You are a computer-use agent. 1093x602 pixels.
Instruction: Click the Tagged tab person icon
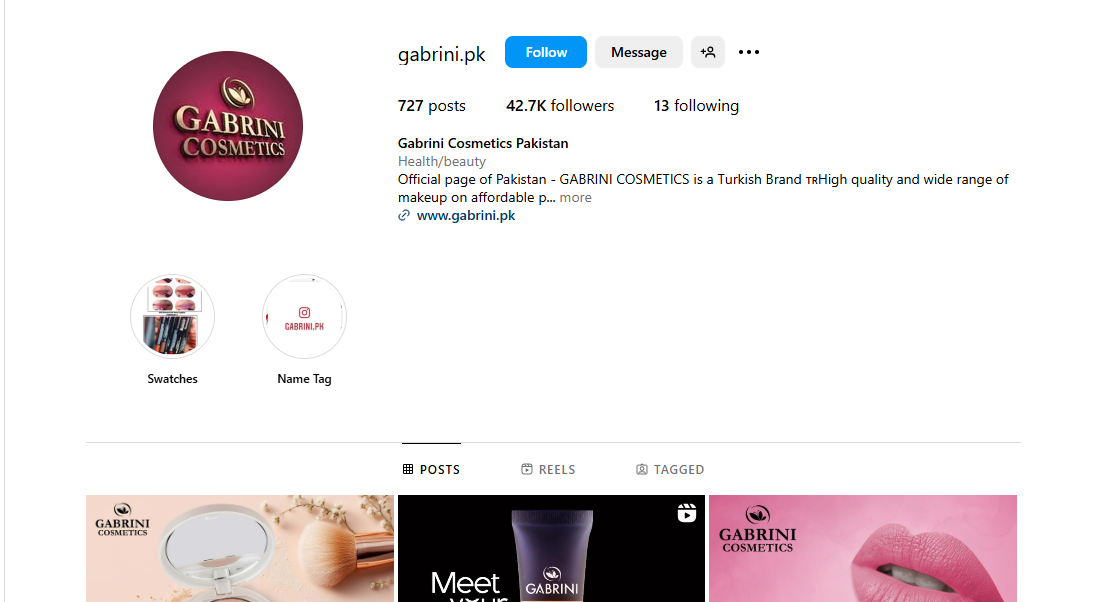(642, 470)
